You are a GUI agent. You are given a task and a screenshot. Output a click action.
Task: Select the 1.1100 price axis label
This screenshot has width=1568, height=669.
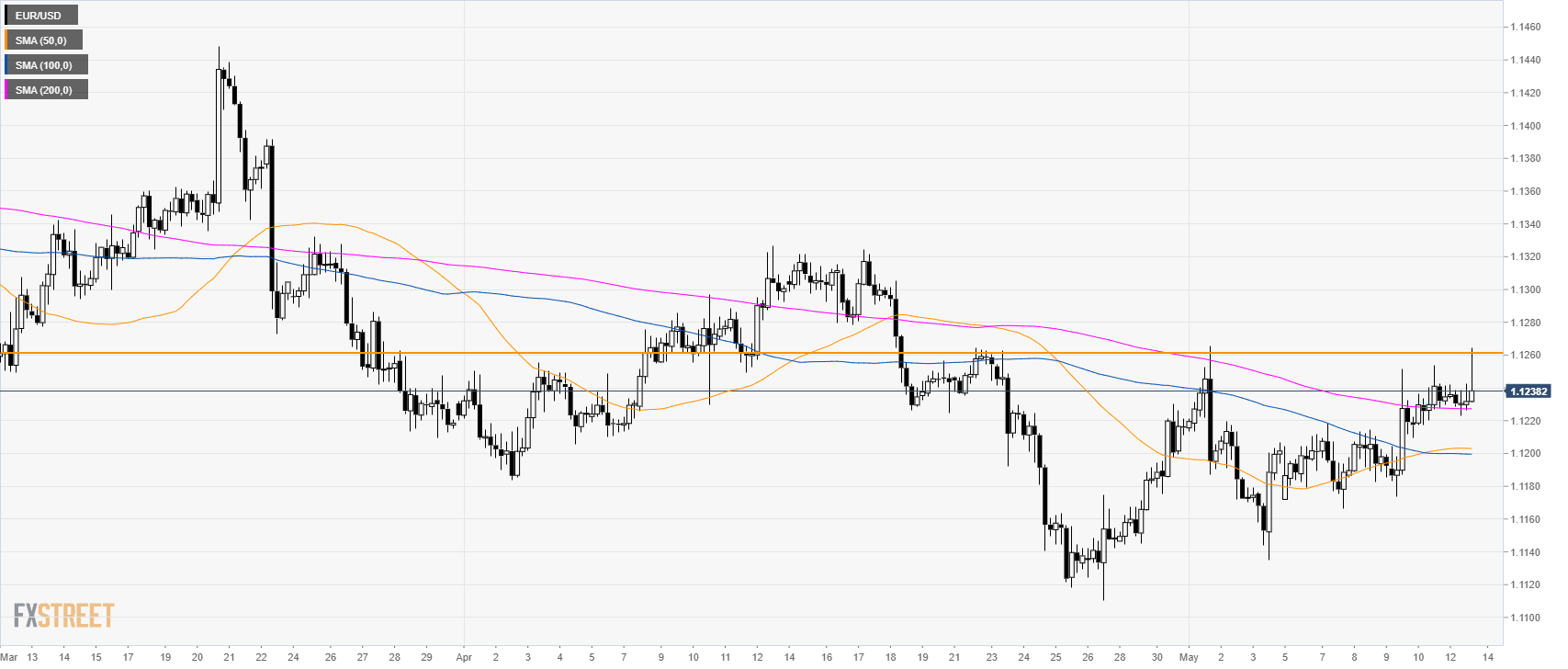coord(1526,618)
